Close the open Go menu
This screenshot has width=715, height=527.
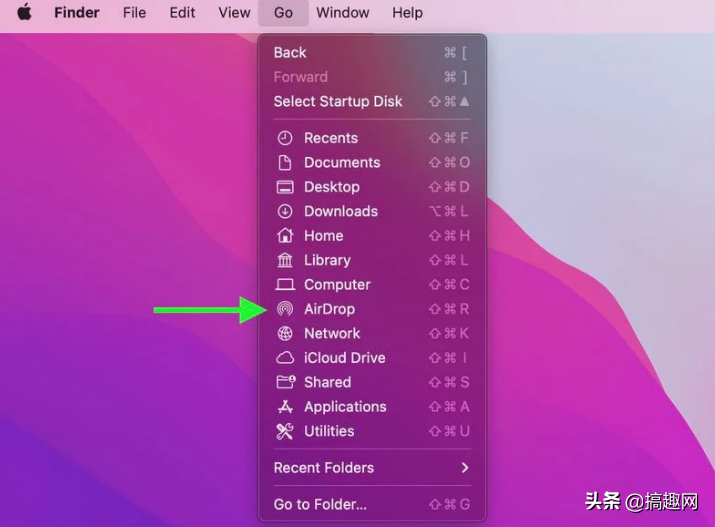tap(283, 12)
